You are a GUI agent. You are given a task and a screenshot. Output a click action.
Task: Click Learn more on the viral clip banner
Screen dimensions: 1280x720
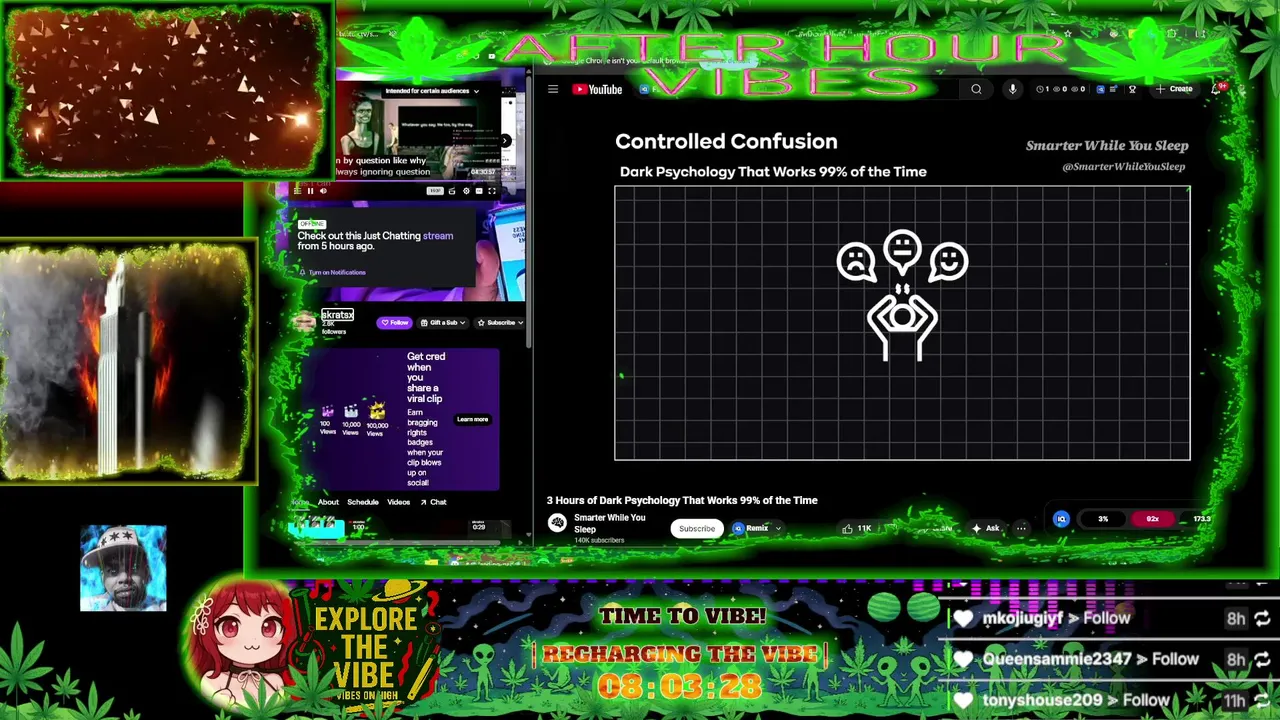pyautogui.click(x=472, y=419)
